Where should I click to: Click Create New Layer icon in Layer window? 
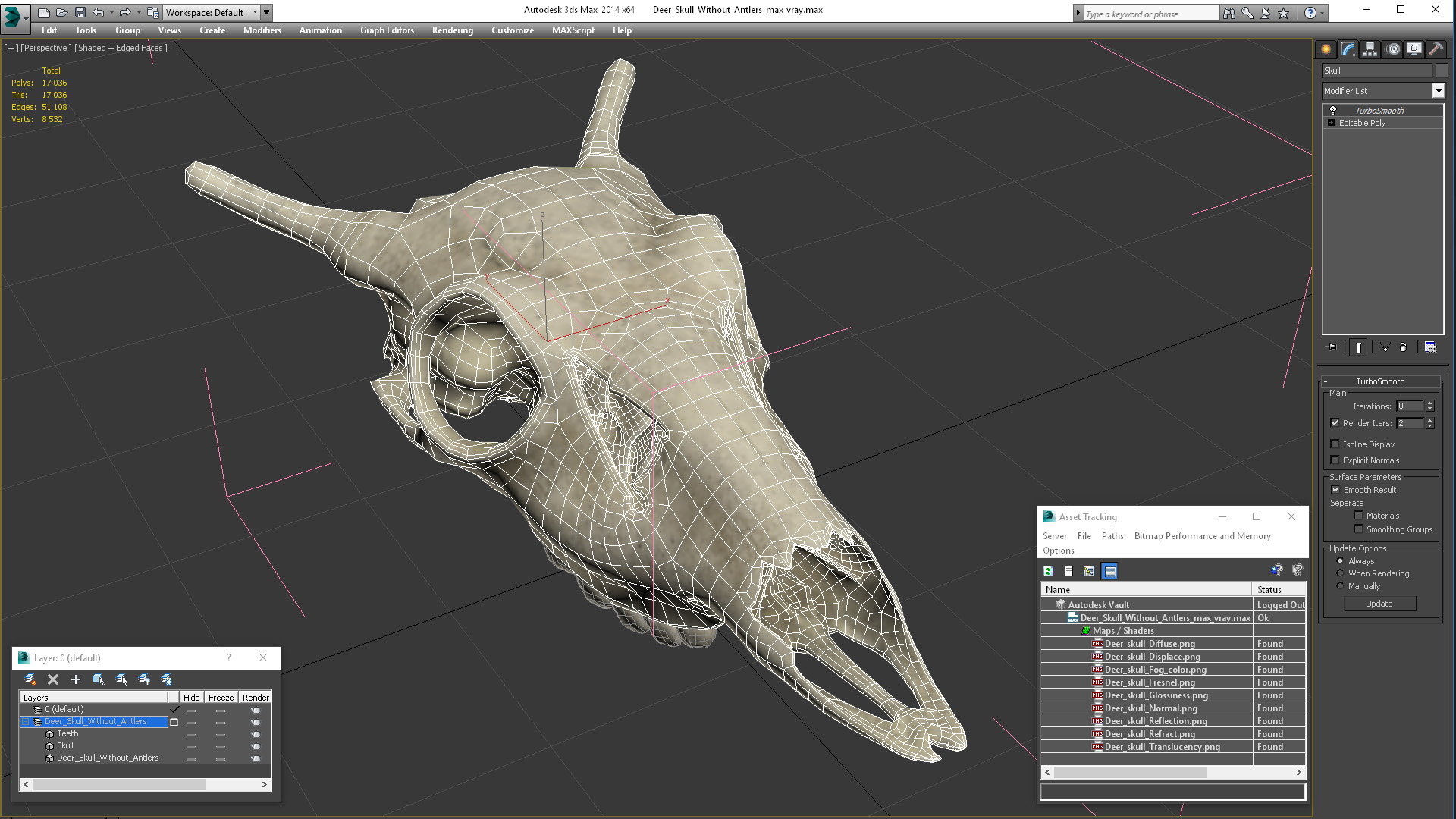(x=30, y=679)
